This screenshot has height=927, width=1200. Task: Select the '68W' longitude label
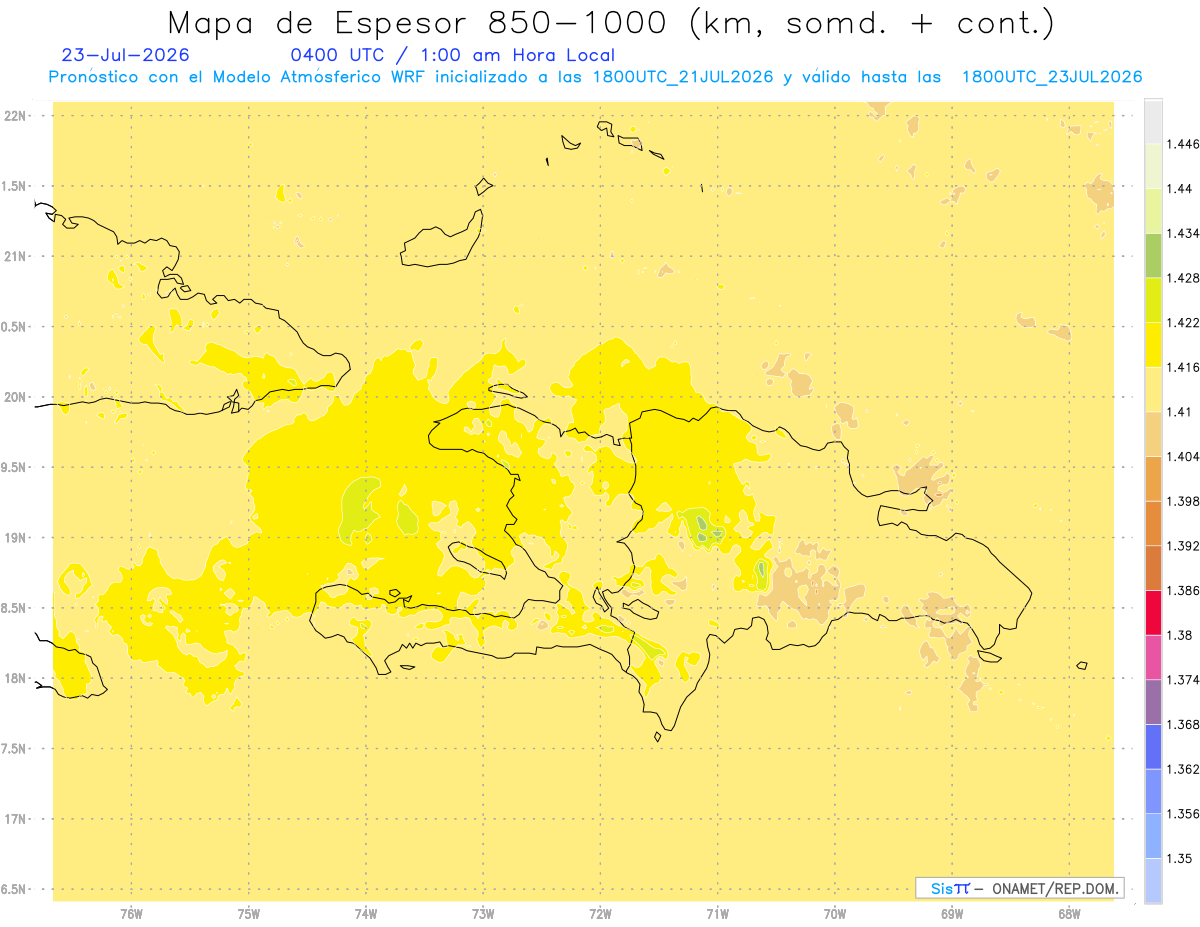1068,914
